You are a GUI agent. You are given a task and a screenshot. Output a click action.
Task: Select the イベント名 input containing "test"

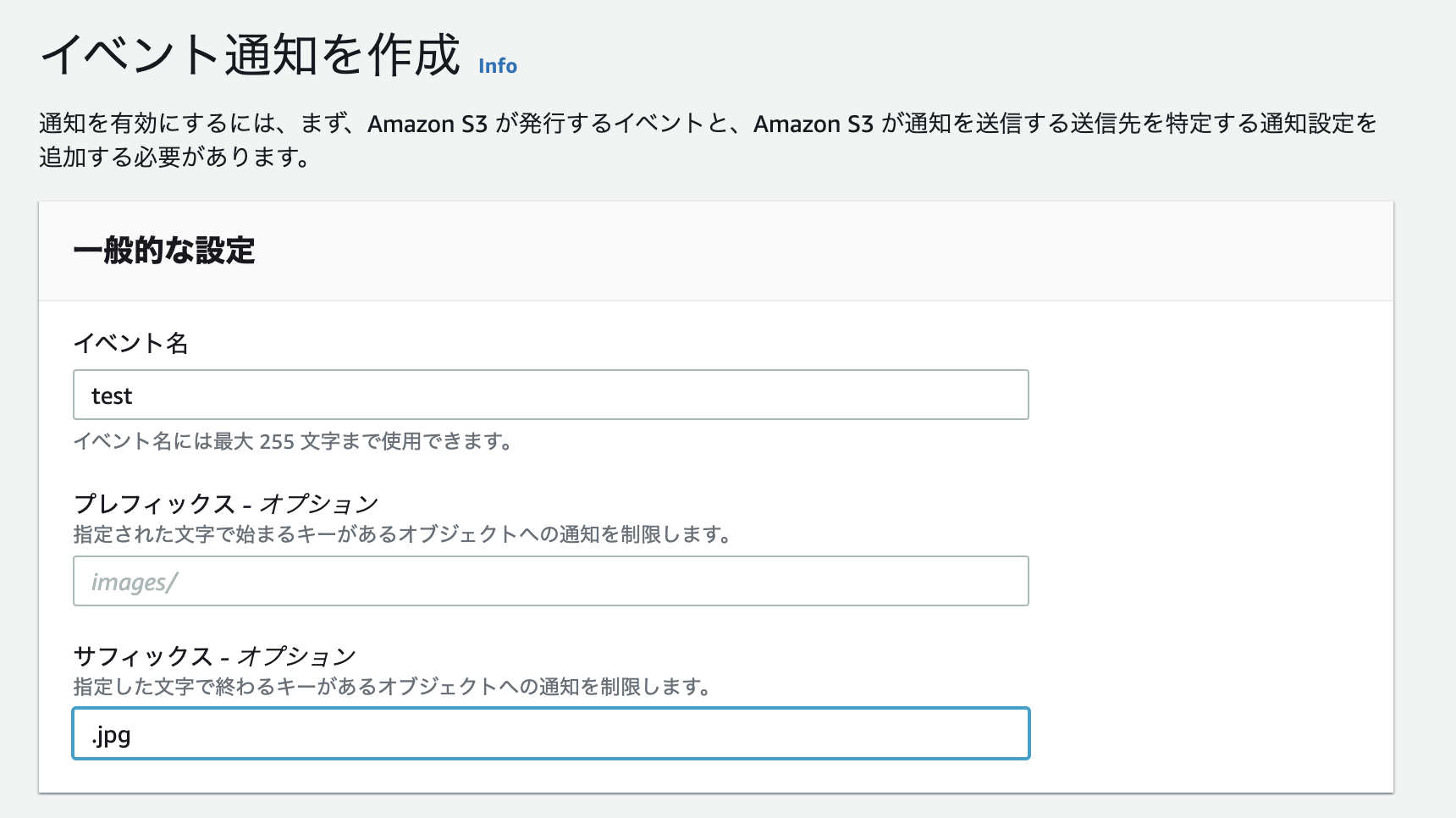pos(550,395)
